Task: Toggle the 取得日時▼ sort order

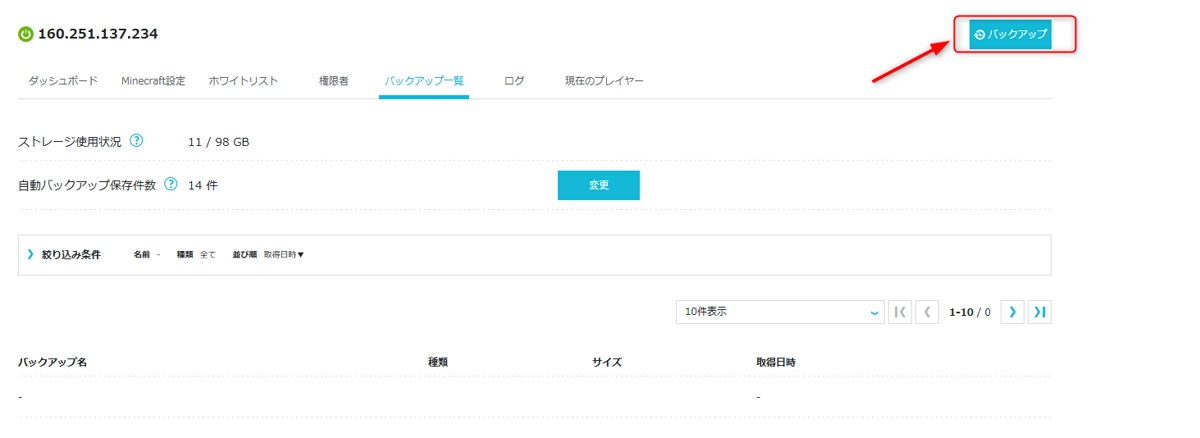Action: (x=284, y=255)
